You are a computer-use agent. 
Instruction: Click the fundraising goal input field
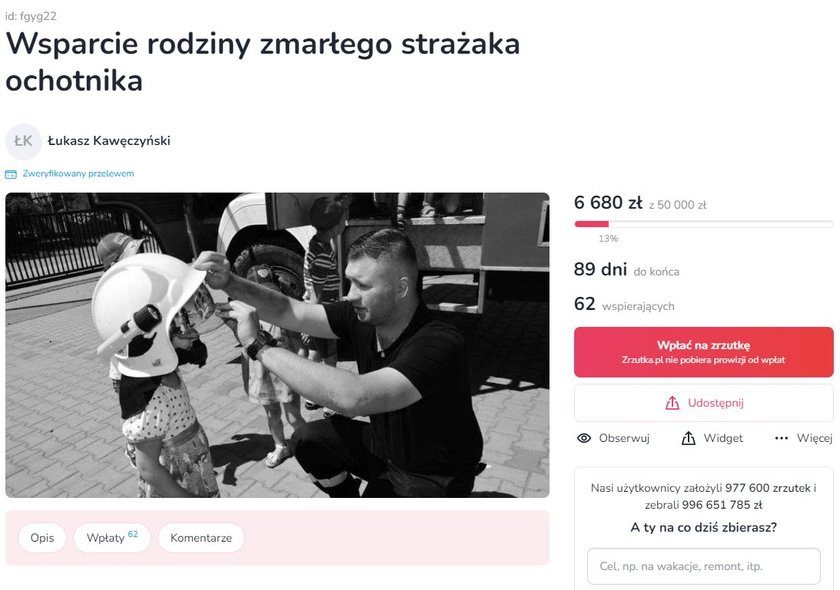pyautogui.click(x=703, y=566)
